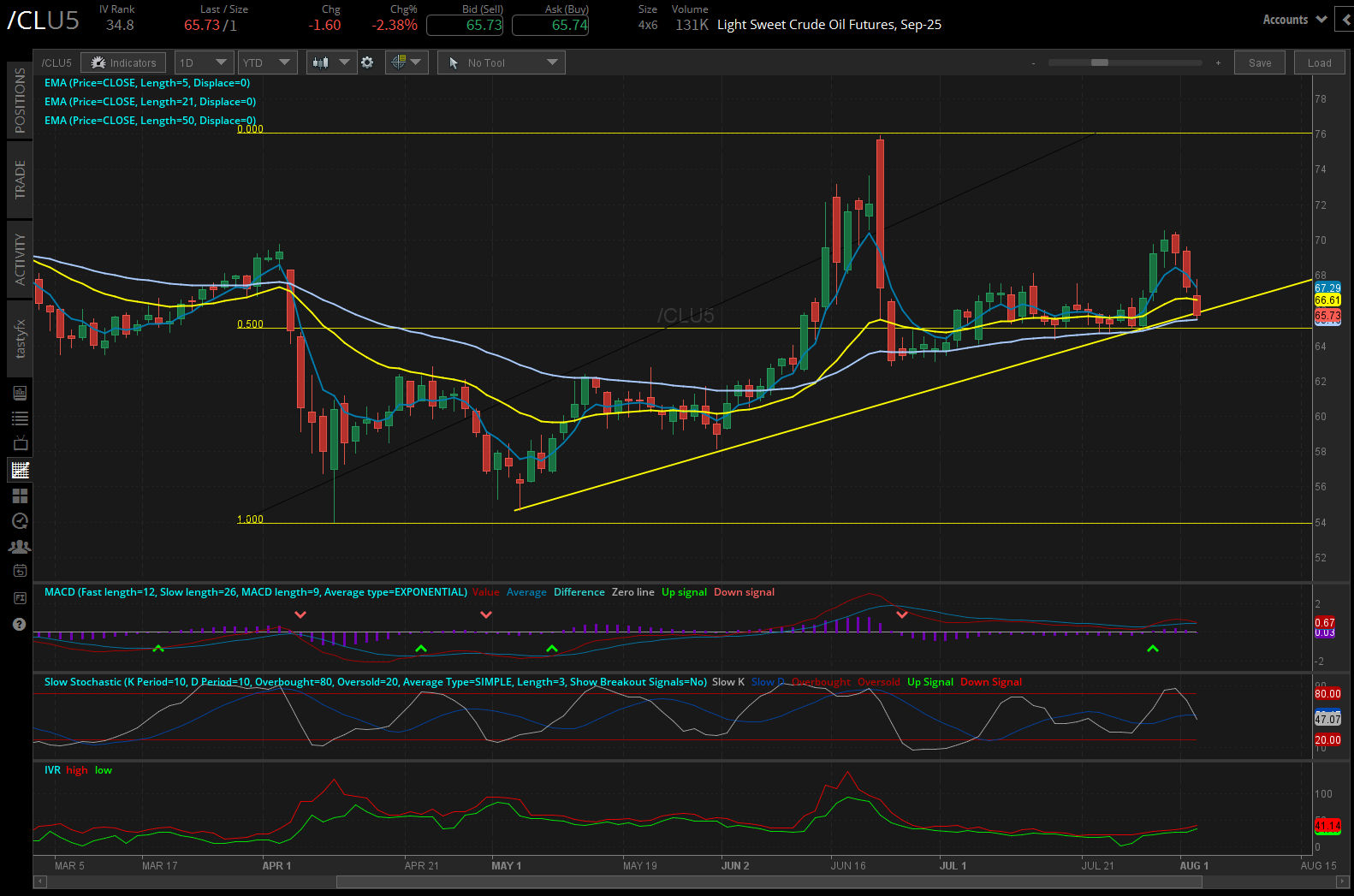Image resolution: width=1354 pixels, height=896 pixels.
Task: Click the AUG 1 date axis label
Action: pos(1194,866)
